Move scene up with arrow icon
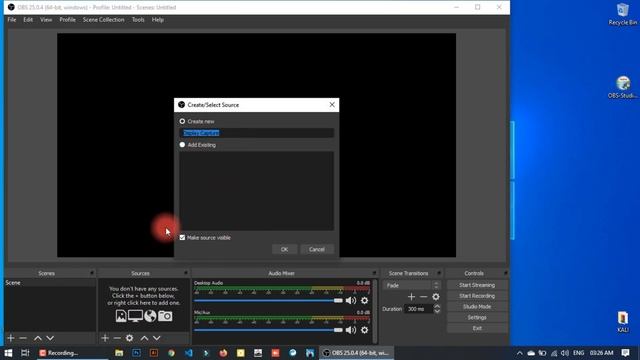The height and width of the screenshot is (360, 640). pos(38,338)
